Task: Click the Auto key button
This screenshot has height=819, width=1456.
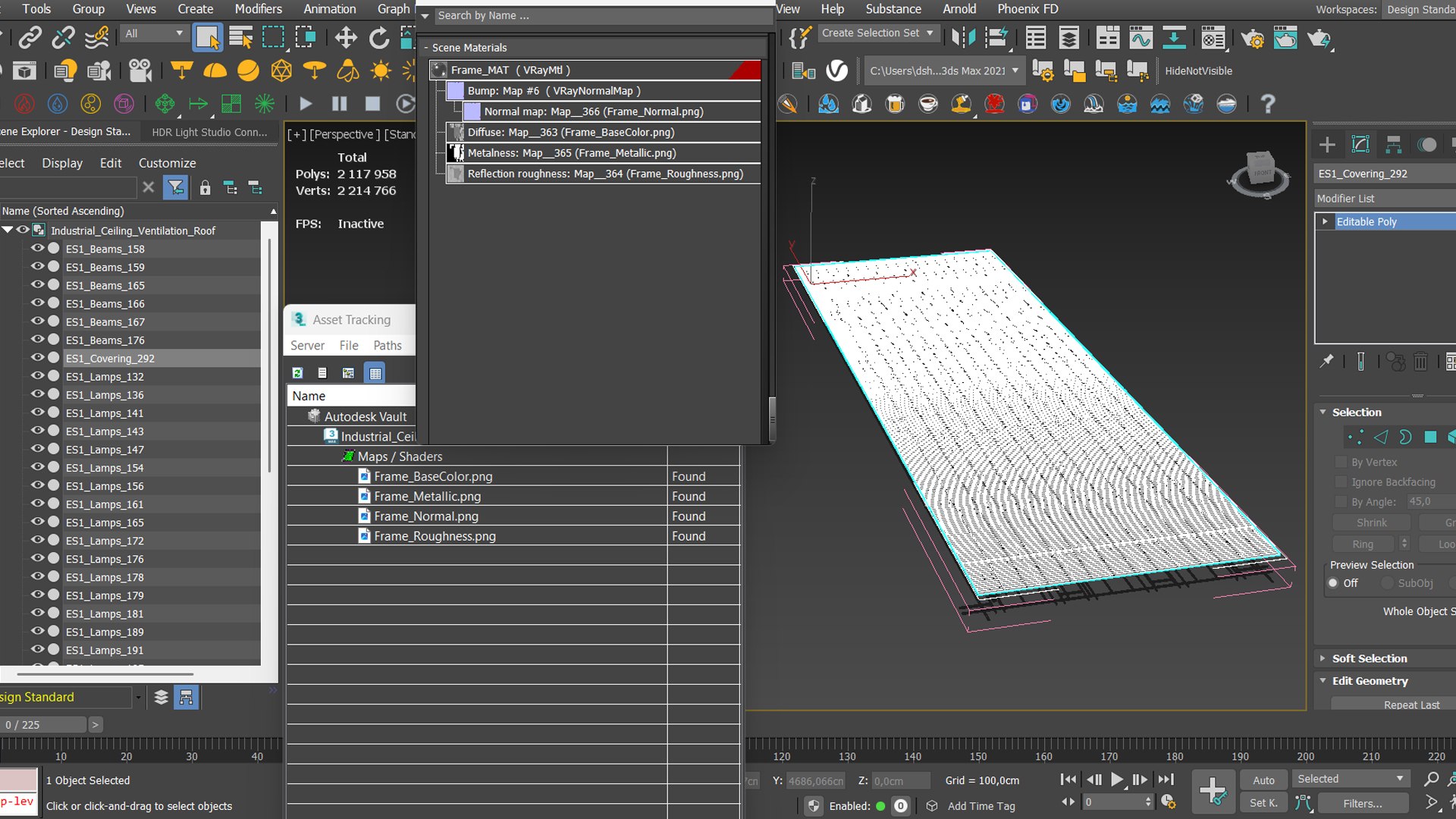Action: point(1263,780)
